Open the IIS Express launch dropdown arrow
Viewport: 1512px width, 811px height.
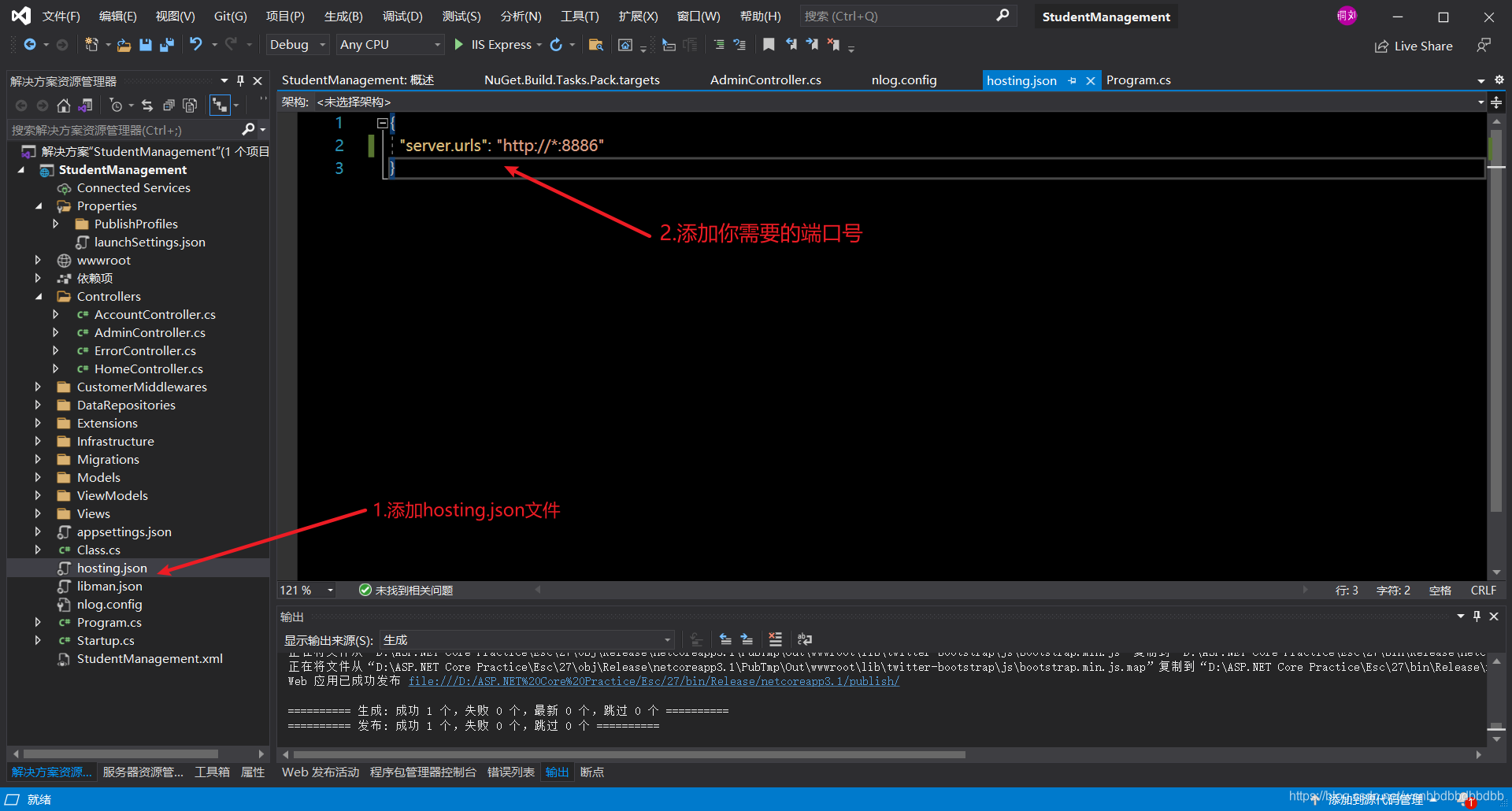pyautogui.click(x=539, y=45)
